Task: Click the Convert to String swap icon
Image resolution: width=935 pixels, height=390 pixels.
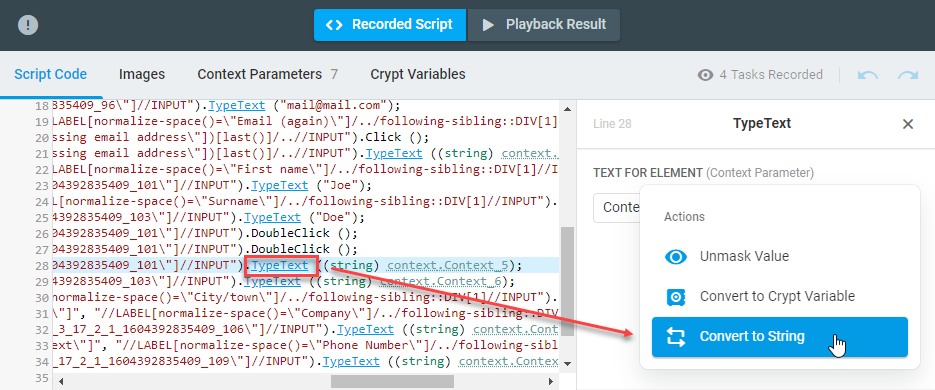Action: [676, 337]
